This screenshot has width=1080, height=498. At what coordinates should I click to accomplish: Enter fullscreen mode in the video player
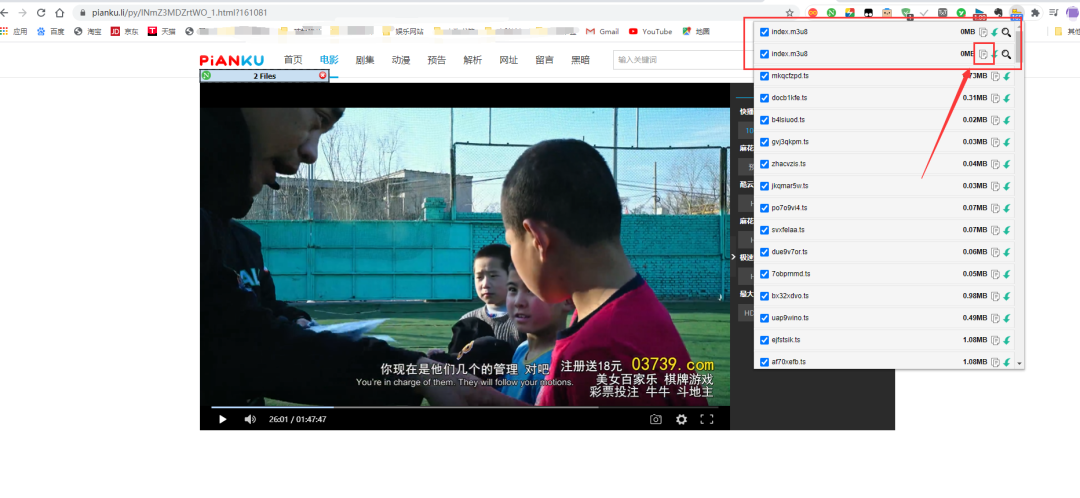(x=706, y=419)
